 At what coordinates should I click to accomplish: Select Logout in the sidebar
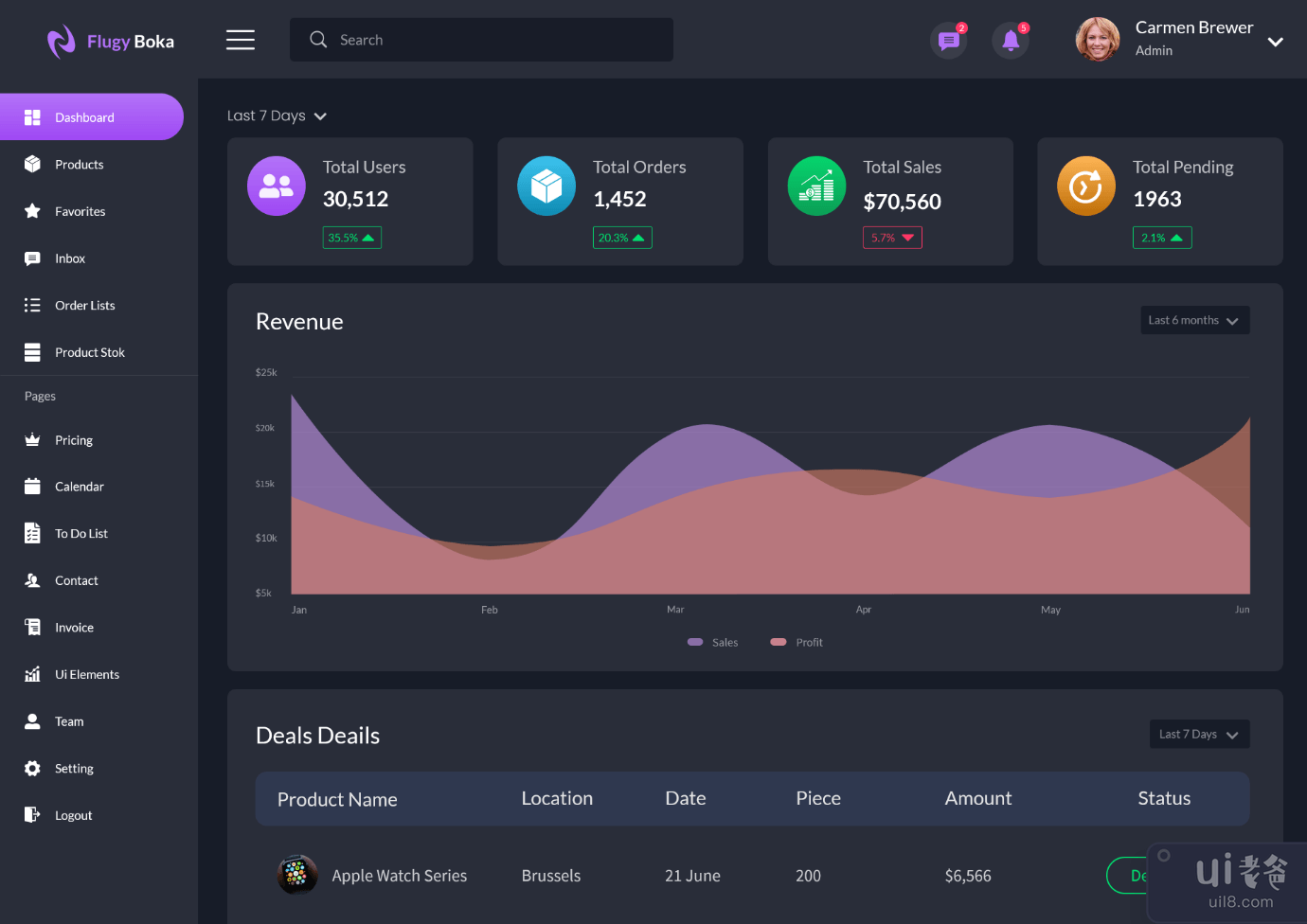tap(73, 815)
